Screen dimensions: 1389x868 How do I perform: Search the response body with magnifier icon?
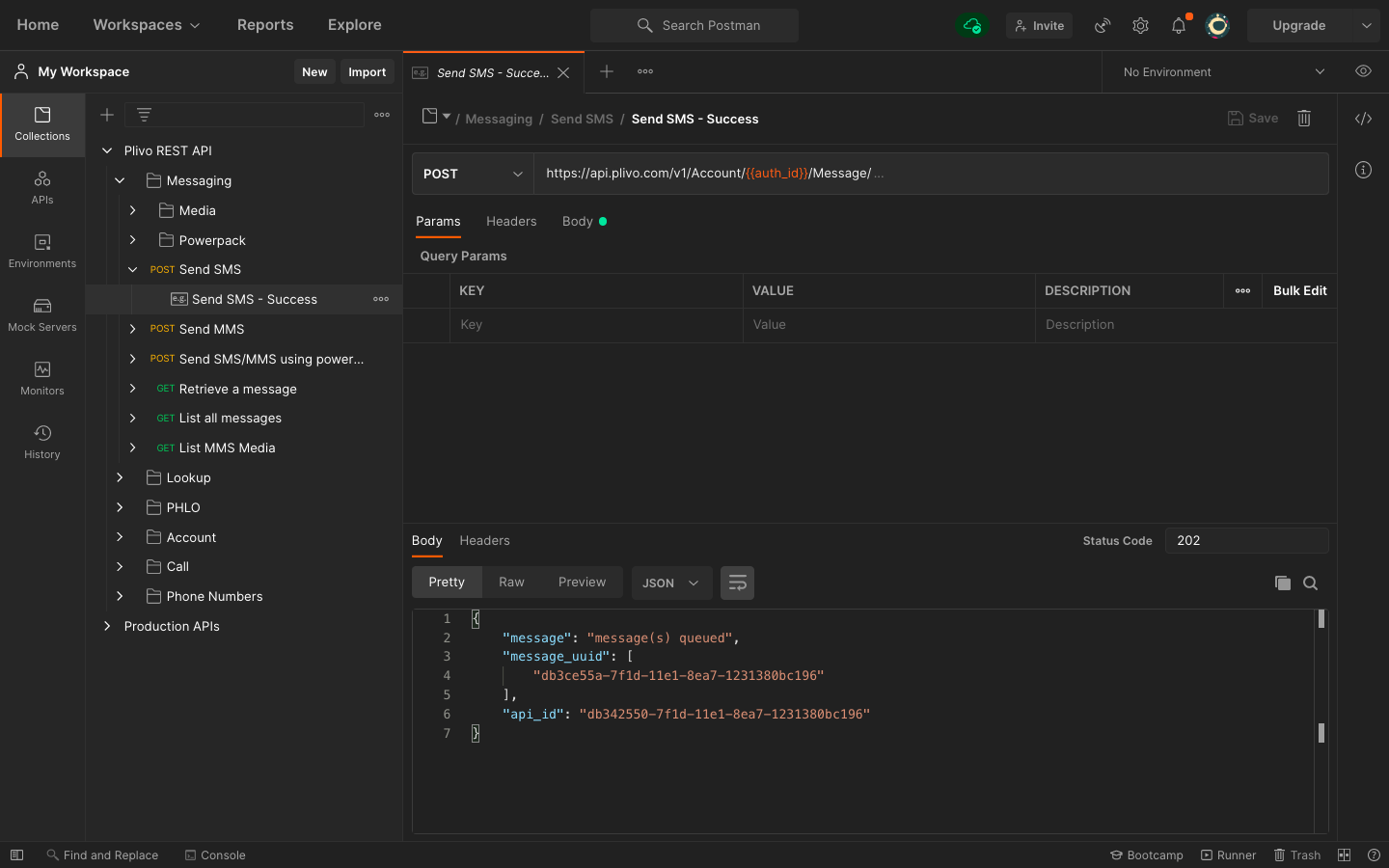[1310, 583]
